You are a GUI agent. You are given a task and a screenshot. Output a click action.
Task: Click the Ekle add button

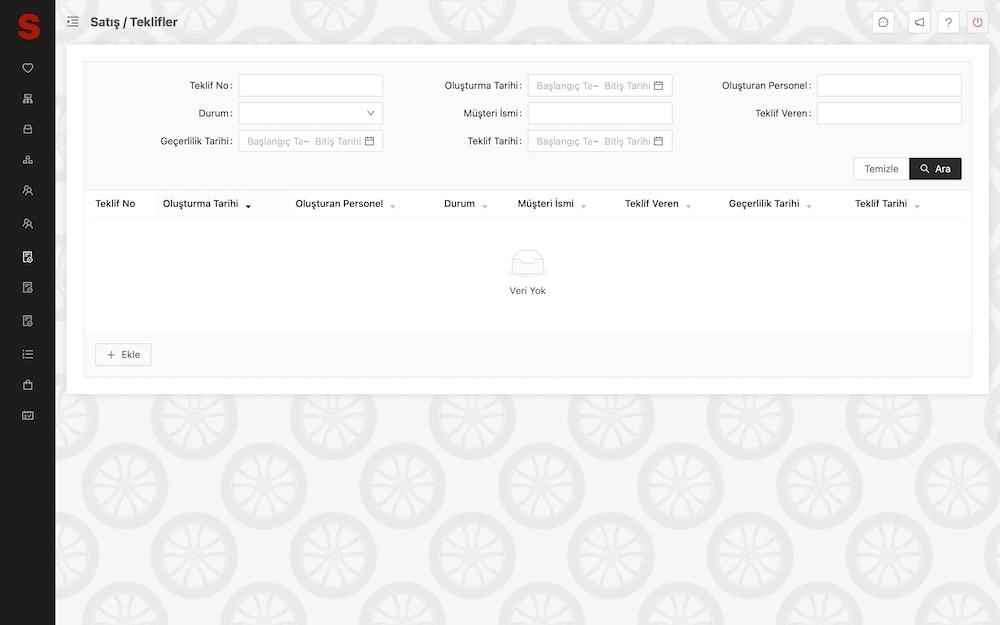click(123, 355)
